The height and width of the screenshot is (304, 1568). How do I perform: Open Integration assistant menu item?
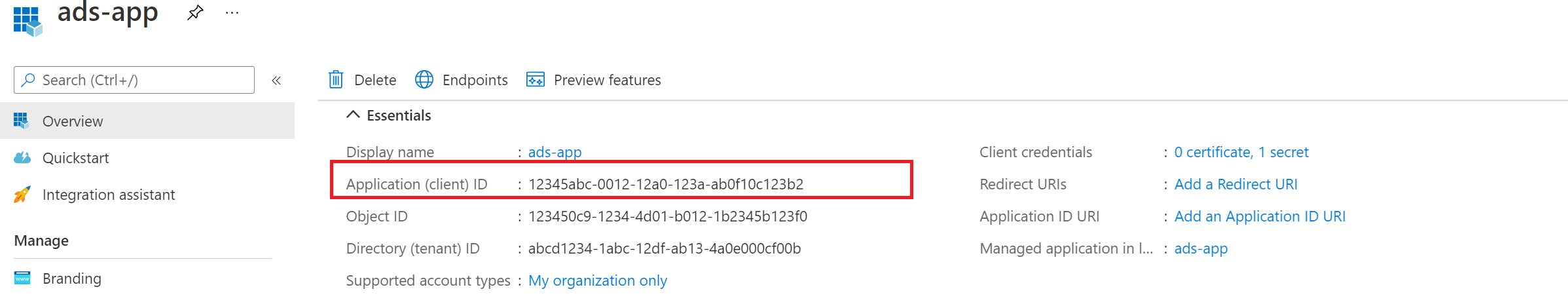109,195
